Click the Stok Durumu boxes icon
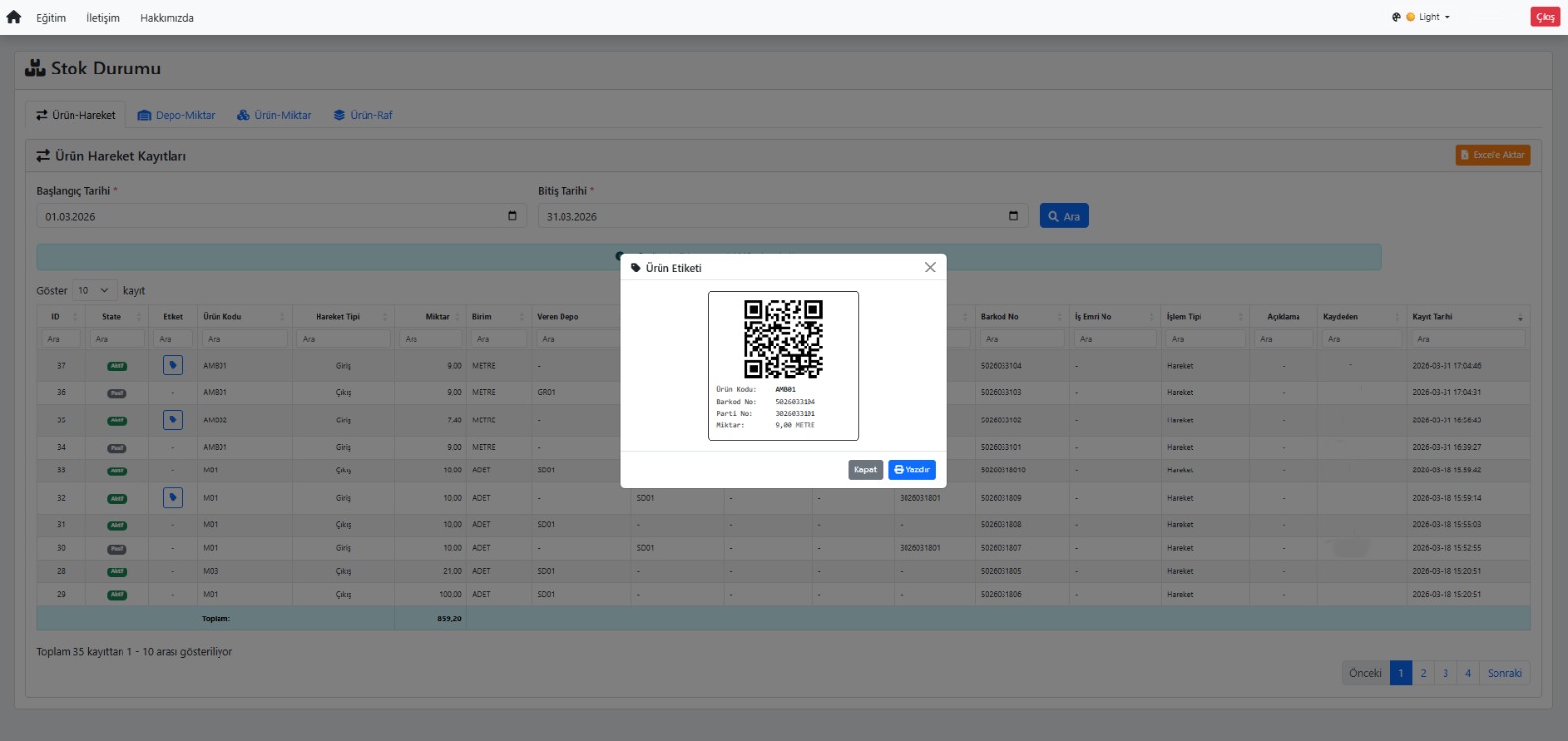Screen dimensions: 1568x741 tap(35, 68)
